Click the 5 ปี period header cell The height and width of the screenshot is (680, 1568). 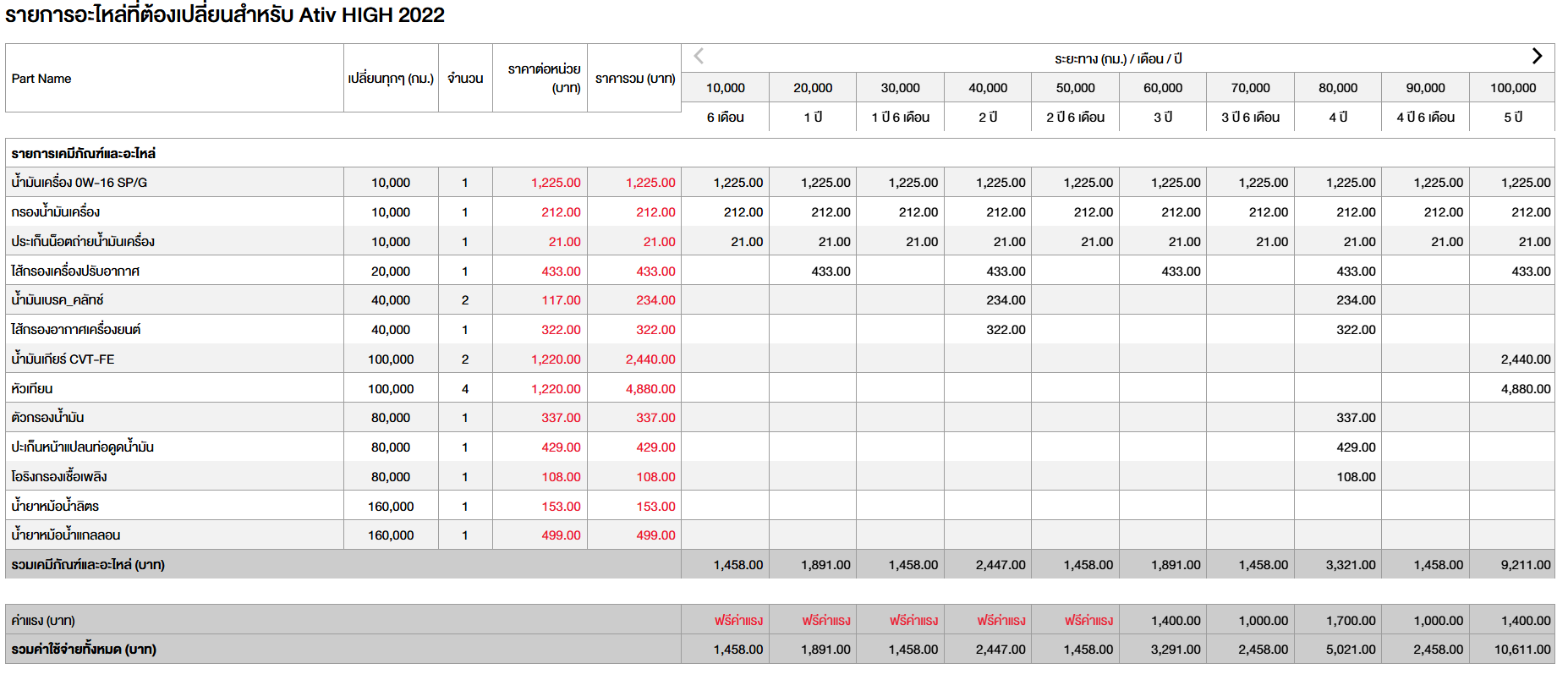[1512, 118]
